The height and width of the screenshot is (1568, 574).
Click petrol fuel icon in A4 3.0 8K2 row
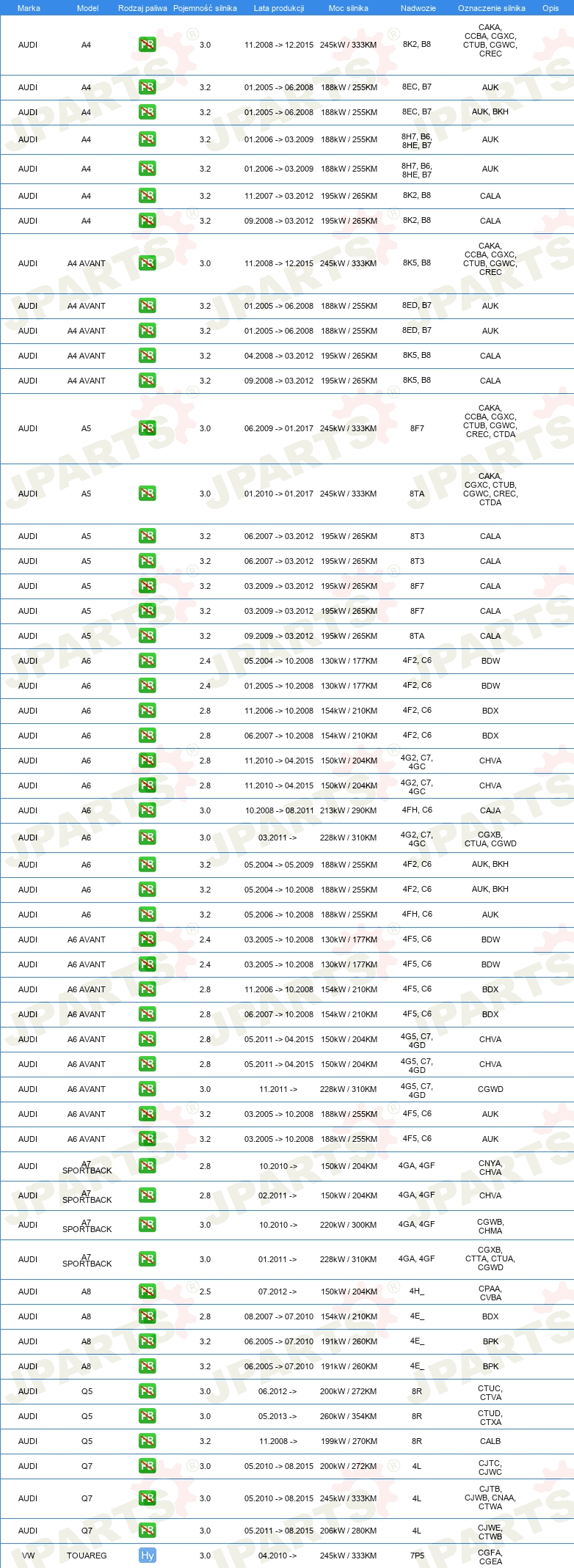tap(148, 45)
